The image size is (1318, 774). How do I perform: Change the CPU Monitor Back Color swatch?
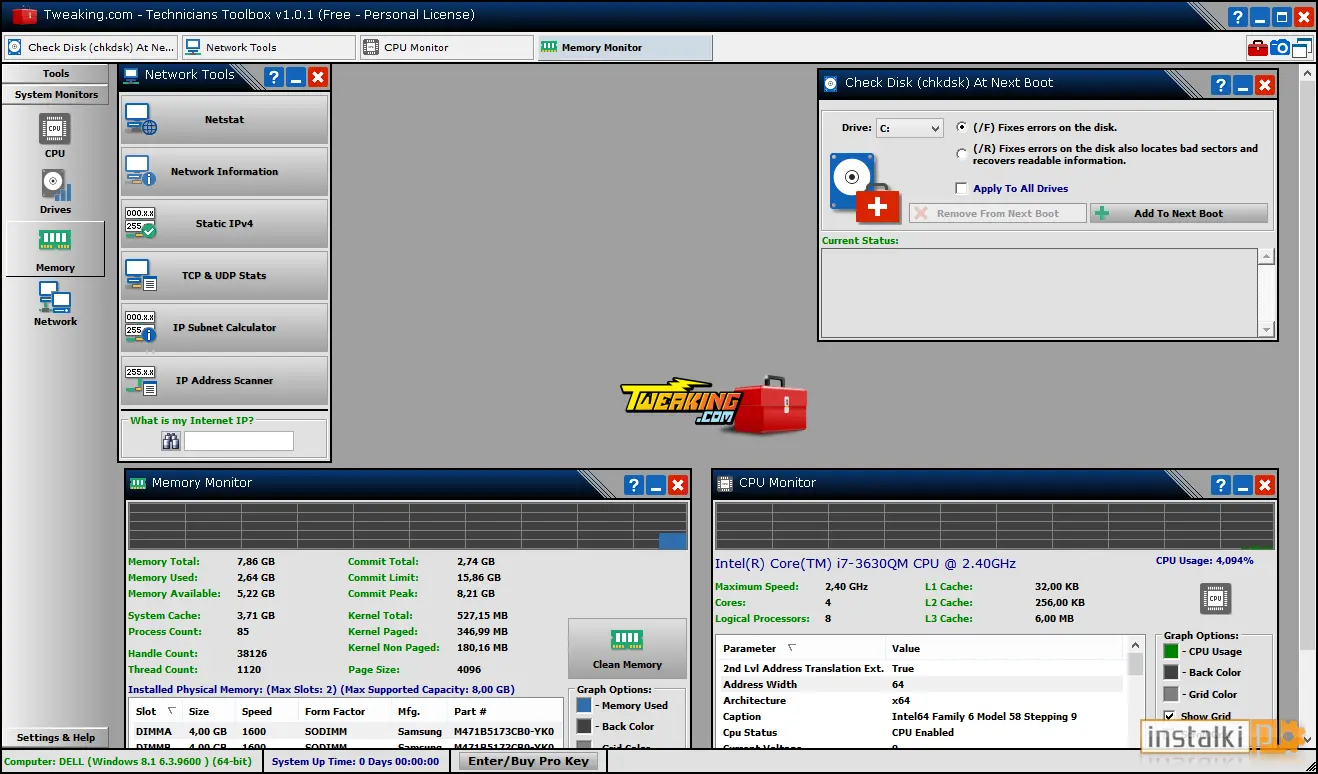click(x=1171, y=673)
